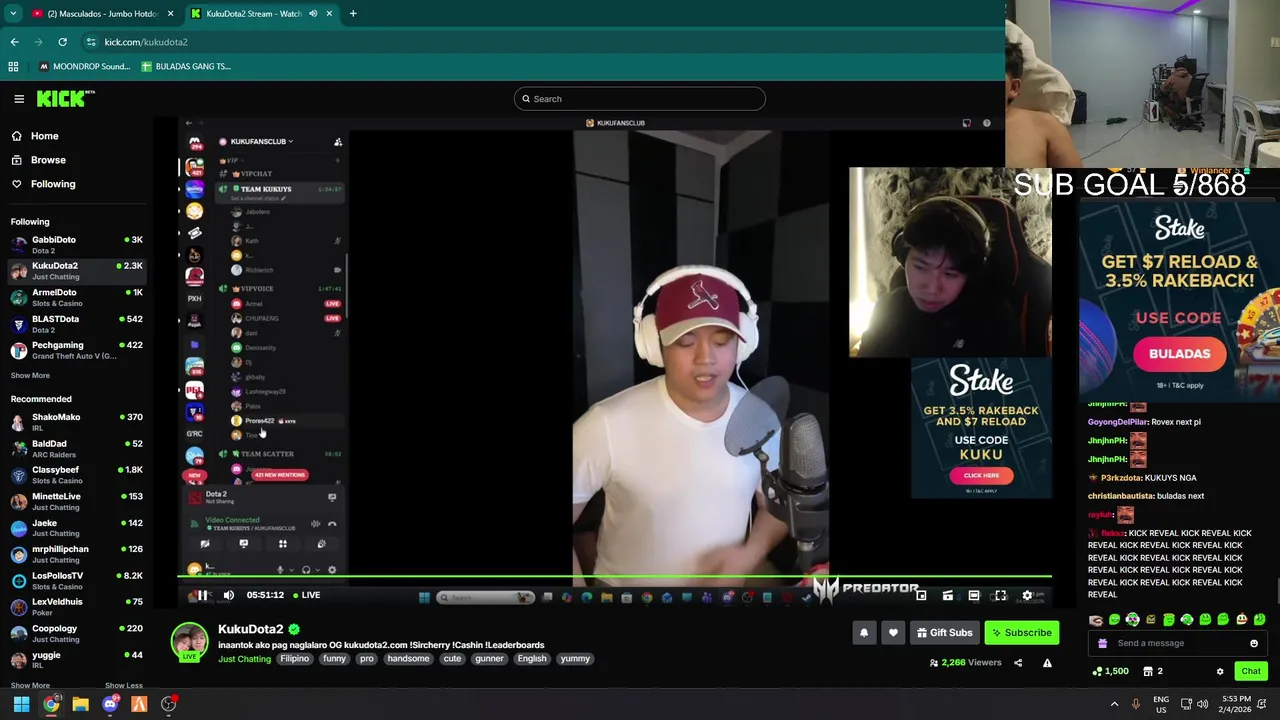Show hidden system tray icons
Screen dimensions: 1280x720
coord(1114,705)
